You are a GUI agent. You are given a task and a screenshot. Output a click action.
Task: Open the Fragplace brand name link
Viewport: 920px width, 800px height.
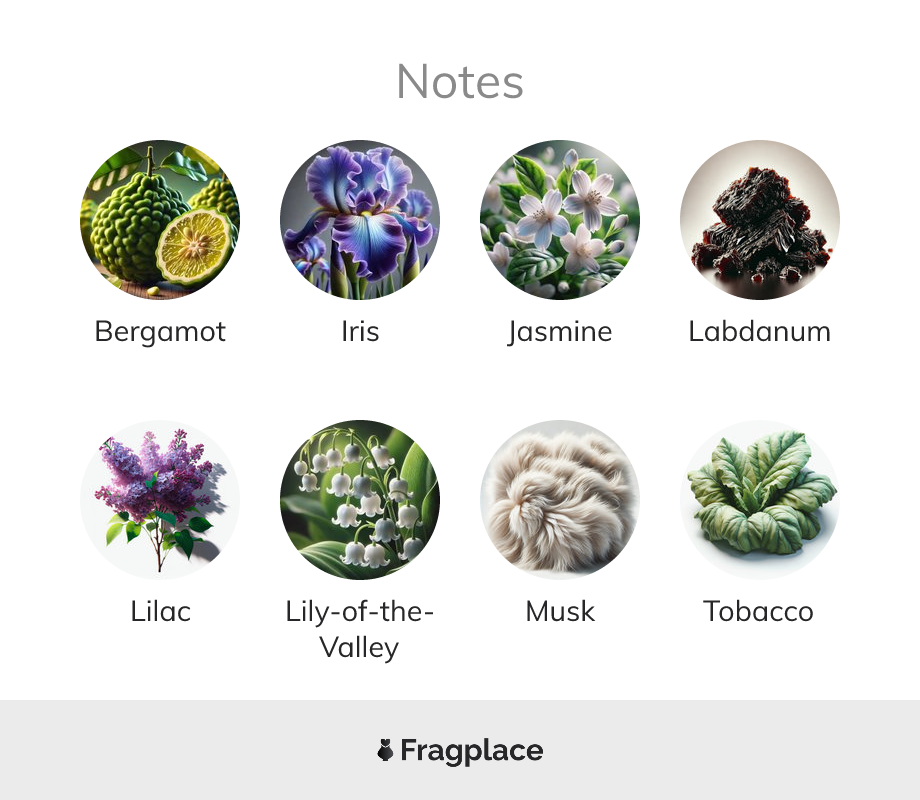(472, 751)
